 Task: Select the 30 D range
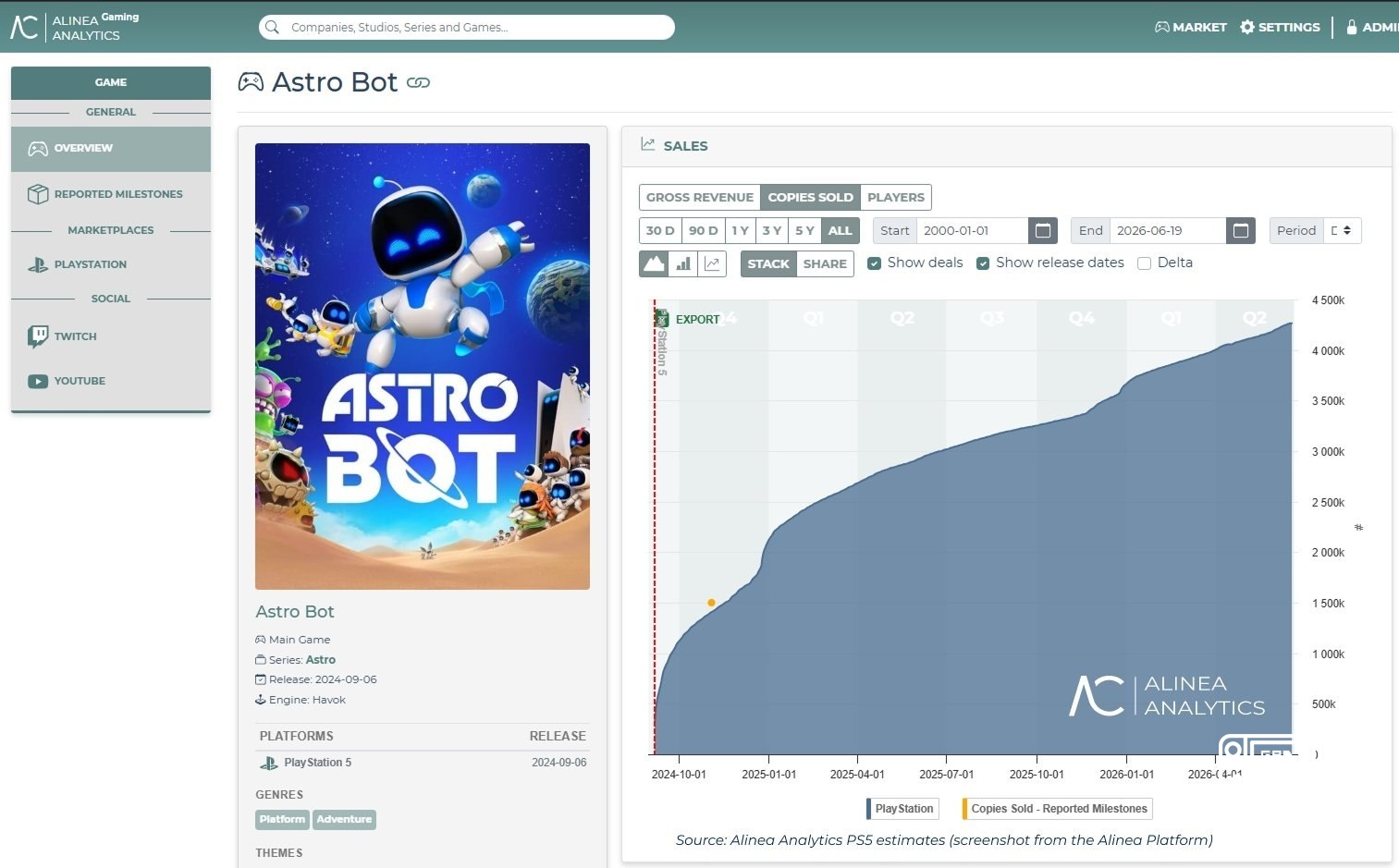pos(660,230)
